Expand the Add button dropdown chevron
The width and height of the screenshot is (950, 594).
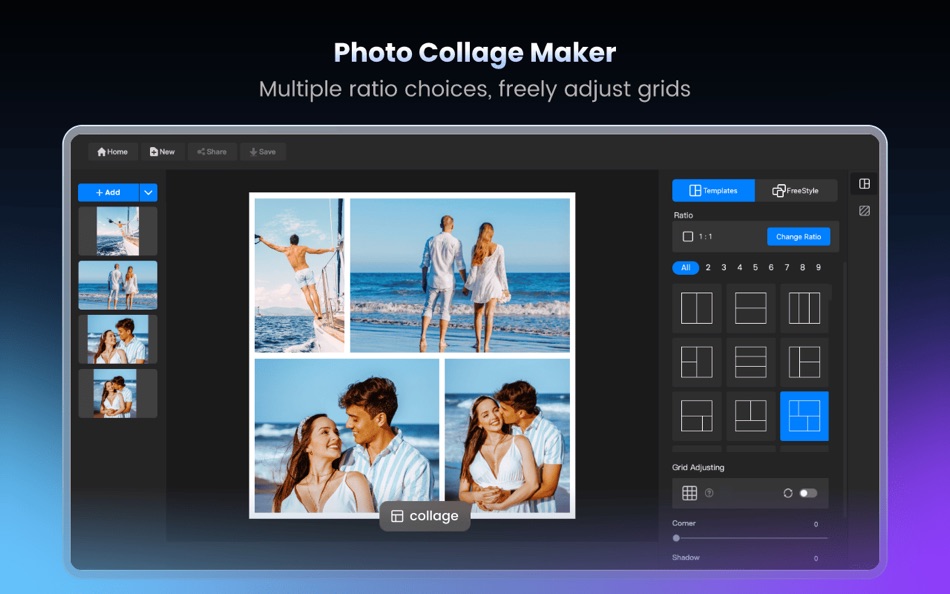point(148,191)
